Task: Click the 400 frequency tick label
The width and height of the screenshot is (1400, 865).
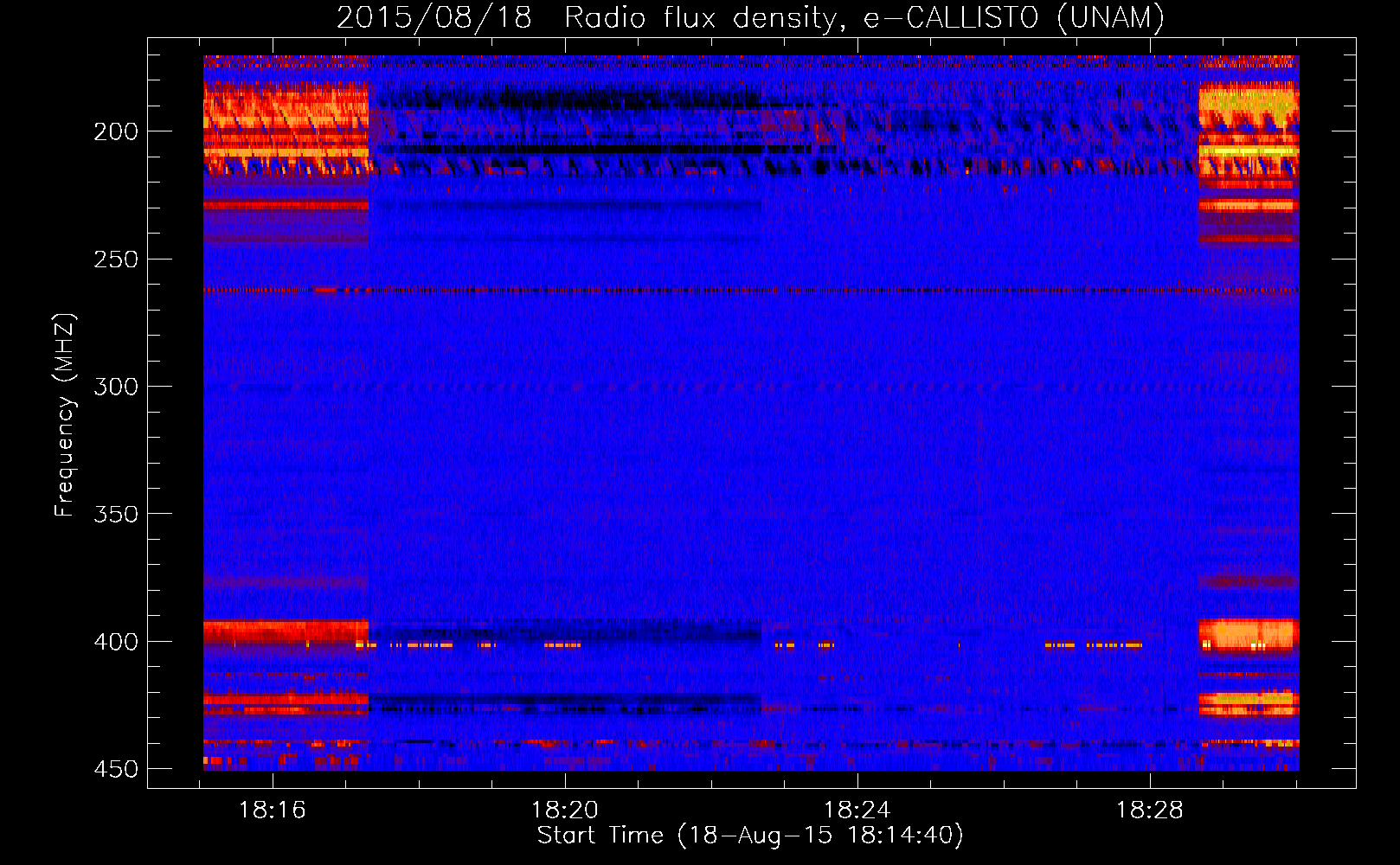Action: pos(115,642)
